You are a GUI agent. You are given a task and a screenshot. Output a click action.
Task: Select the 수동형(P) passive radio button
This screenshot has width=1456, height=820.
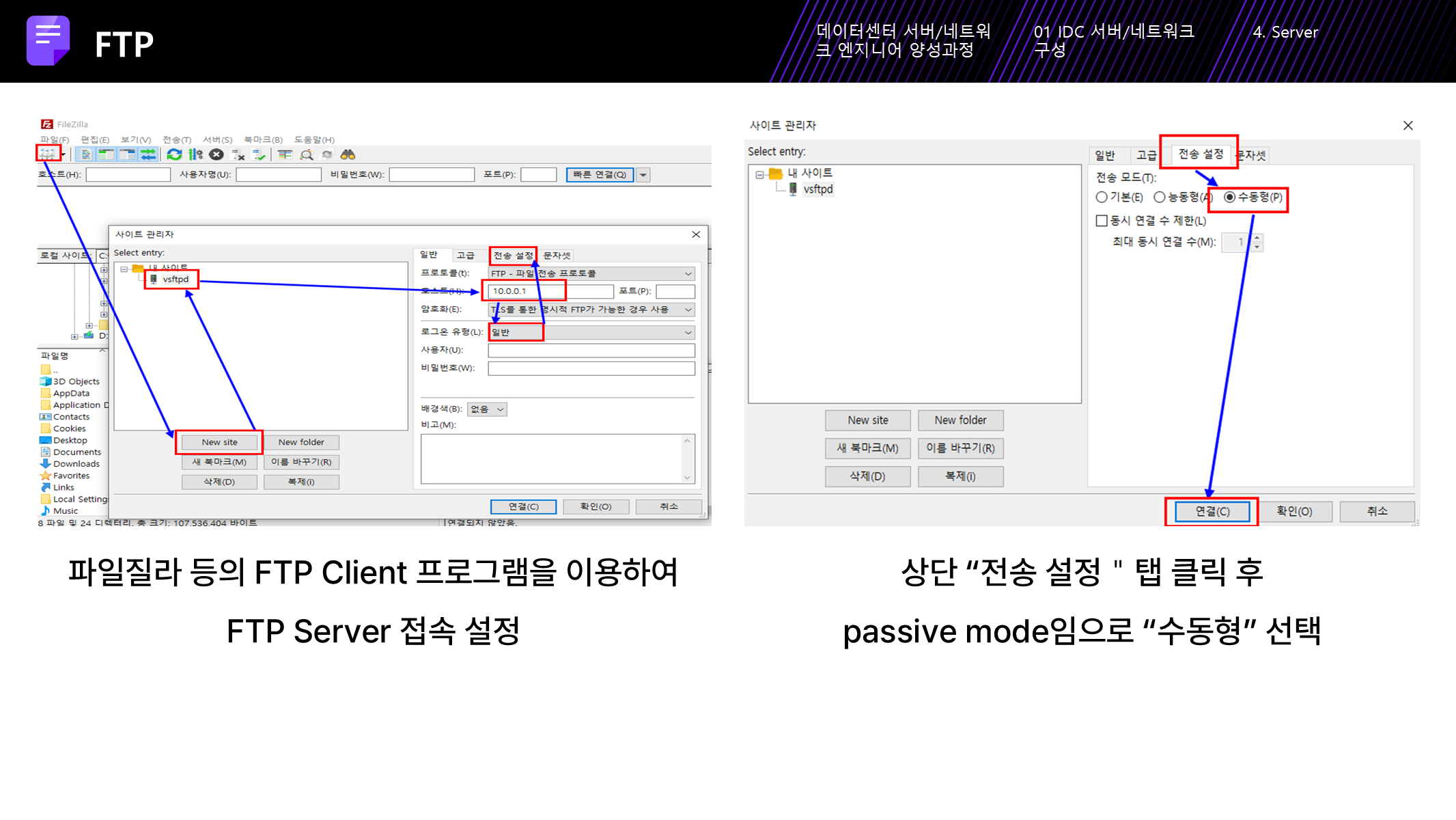coord(1230,197)
